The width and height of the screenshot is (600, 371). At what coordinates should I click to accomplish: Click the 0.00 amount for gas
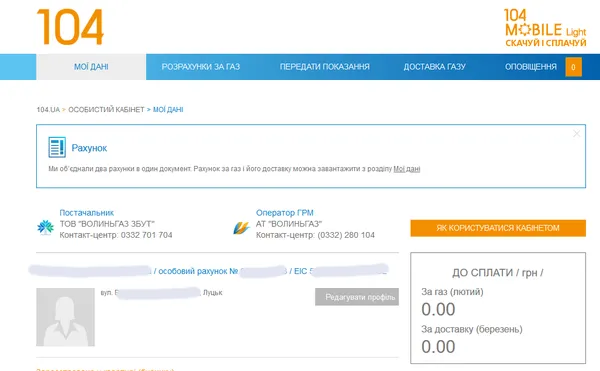click(x=438, y=309)
